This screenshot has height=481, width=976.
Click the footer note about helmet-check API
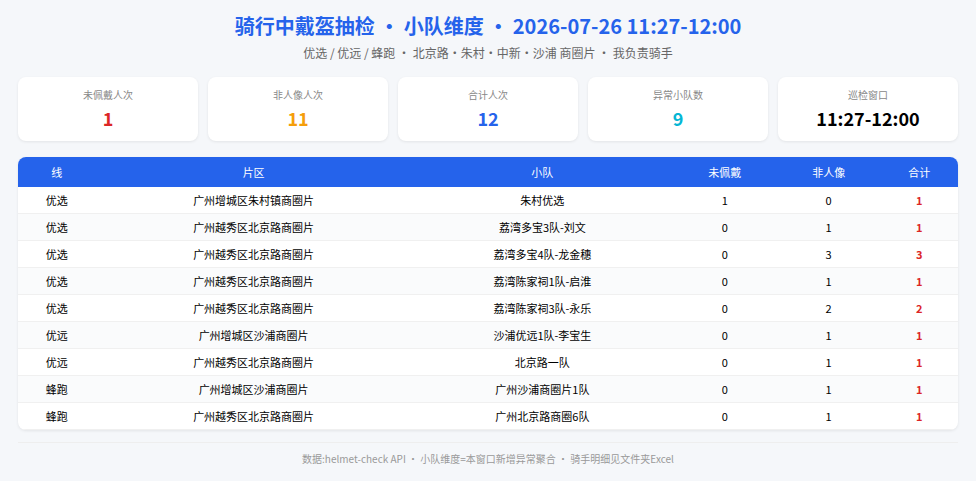pyautogui.click(x=488, y=459)
